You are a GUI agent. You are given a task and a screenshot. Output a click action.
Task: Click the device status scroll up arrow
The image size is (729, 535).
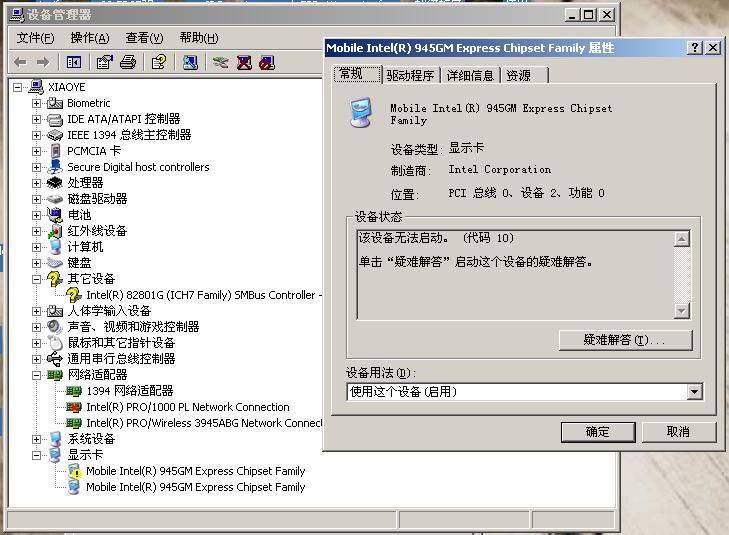coord(681,239)
